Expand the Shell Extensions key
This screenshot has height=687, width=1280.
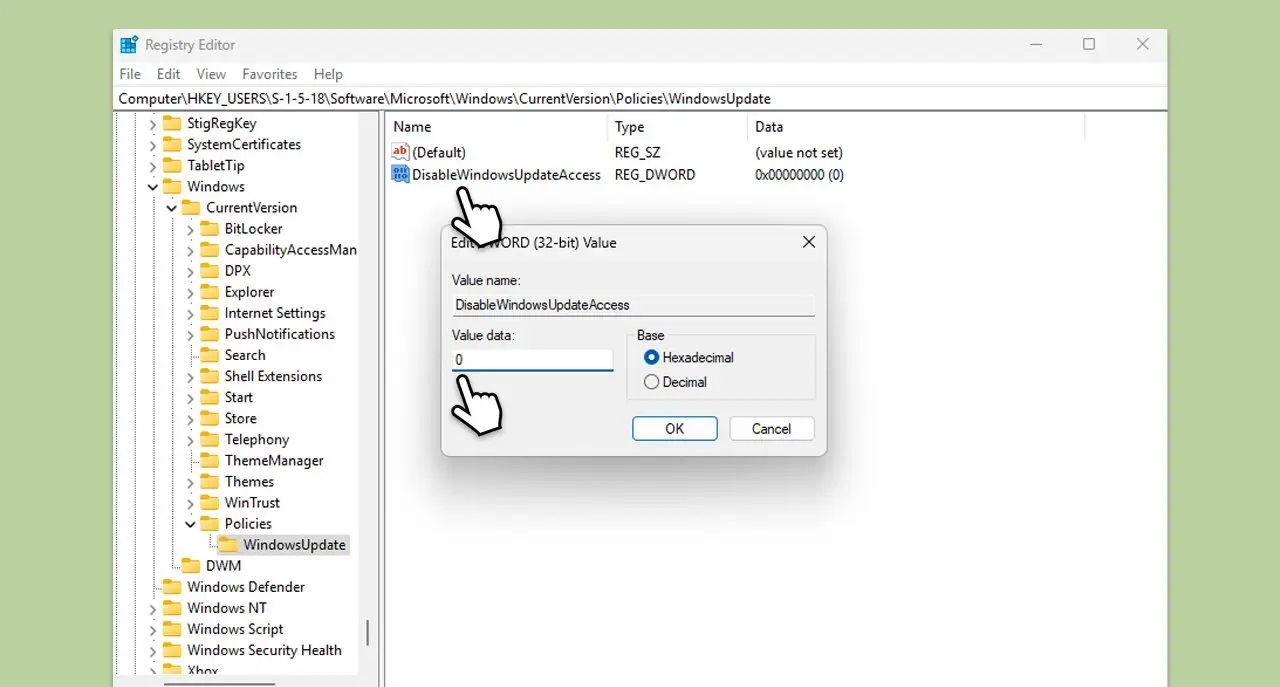click(x=190, y=376)
